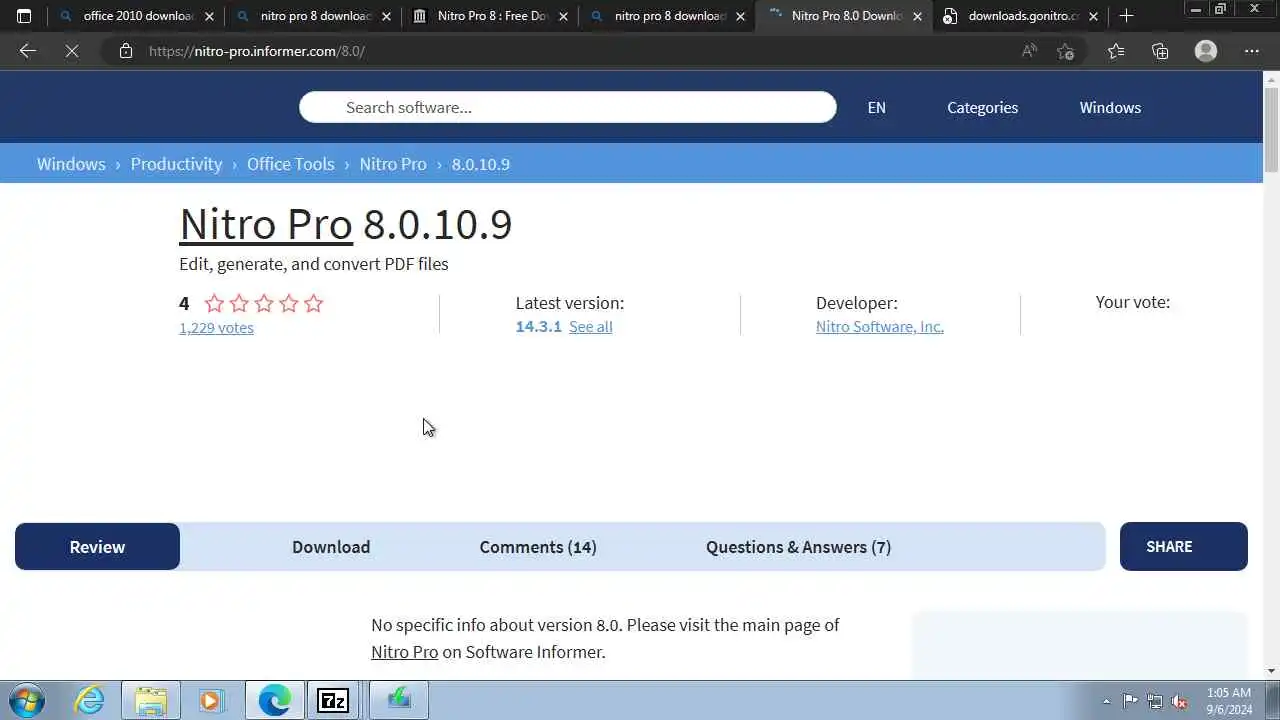Screen dimensions: 1280x720
Task: Select the Comments (14) tab
Action: [538, 547]
